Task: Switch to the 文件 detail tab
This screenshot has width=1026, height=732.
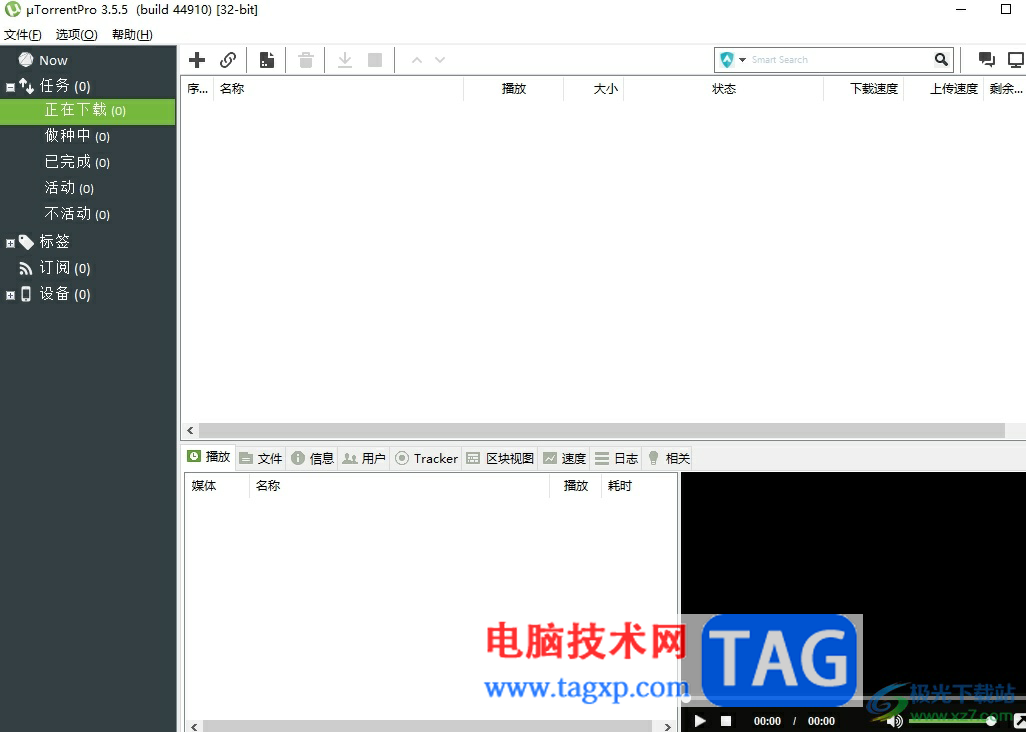Action: point(260,459)
